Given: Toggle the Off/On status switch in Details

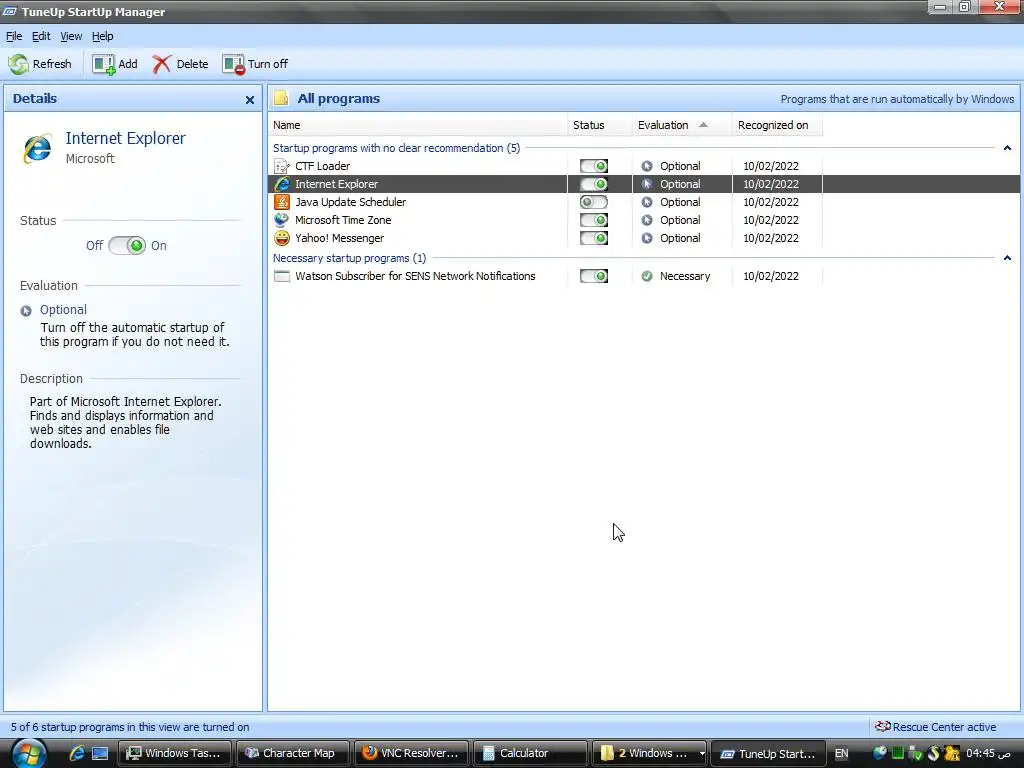Looking at the screenshot, I should (127, 246).
